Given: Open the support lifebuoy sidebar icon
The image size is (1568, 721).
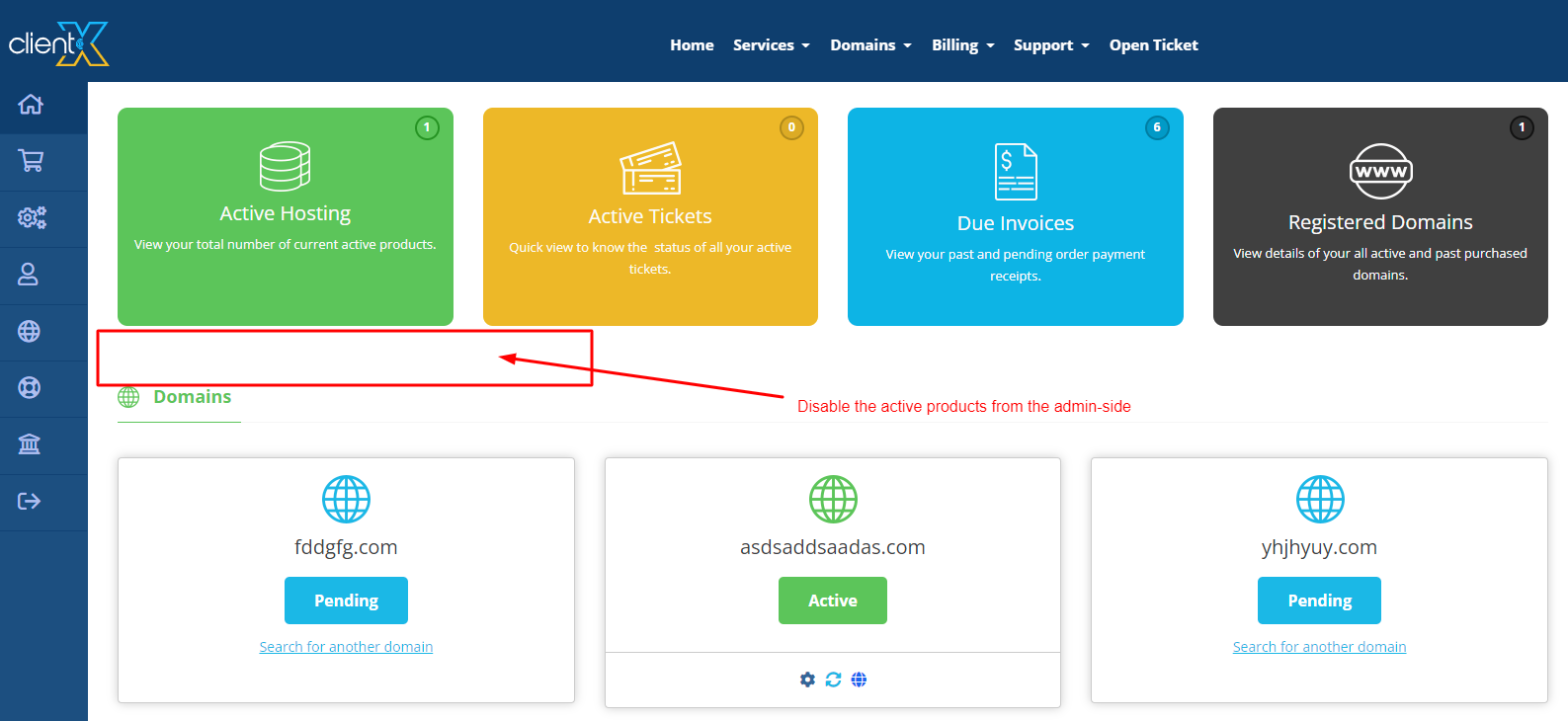Looking at the screenshot, I should 30,387.
